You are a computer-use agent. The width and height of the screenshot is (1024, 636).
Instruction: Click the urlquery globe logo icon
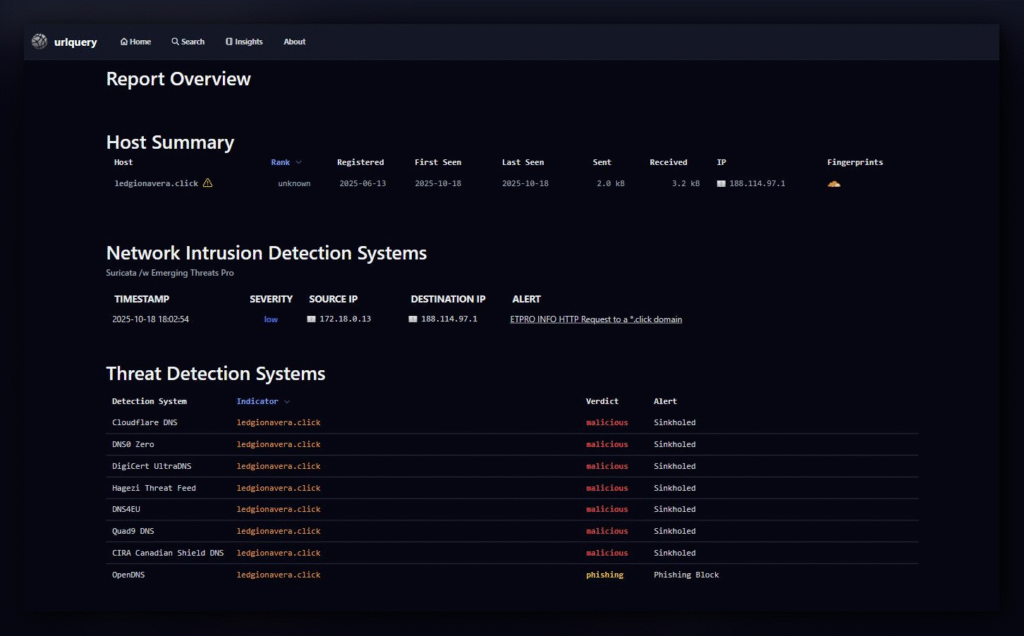(x=39, y=41)
